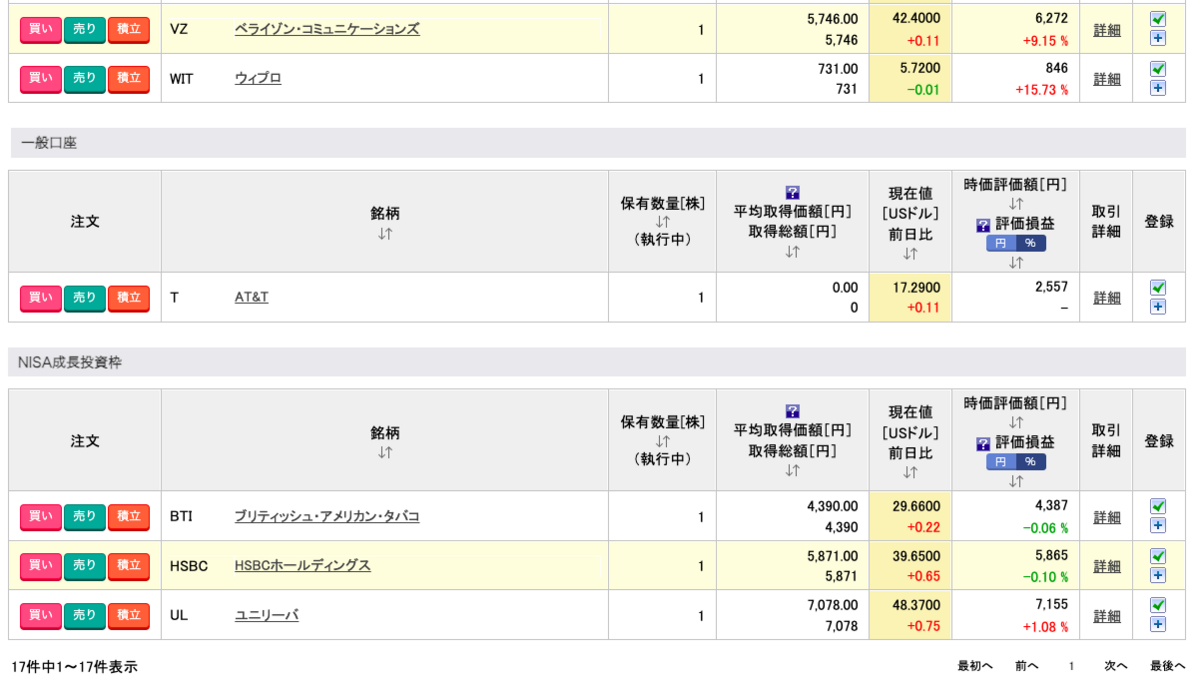Click the blue plus icon in AT&T row

[x=1158, y=307]
